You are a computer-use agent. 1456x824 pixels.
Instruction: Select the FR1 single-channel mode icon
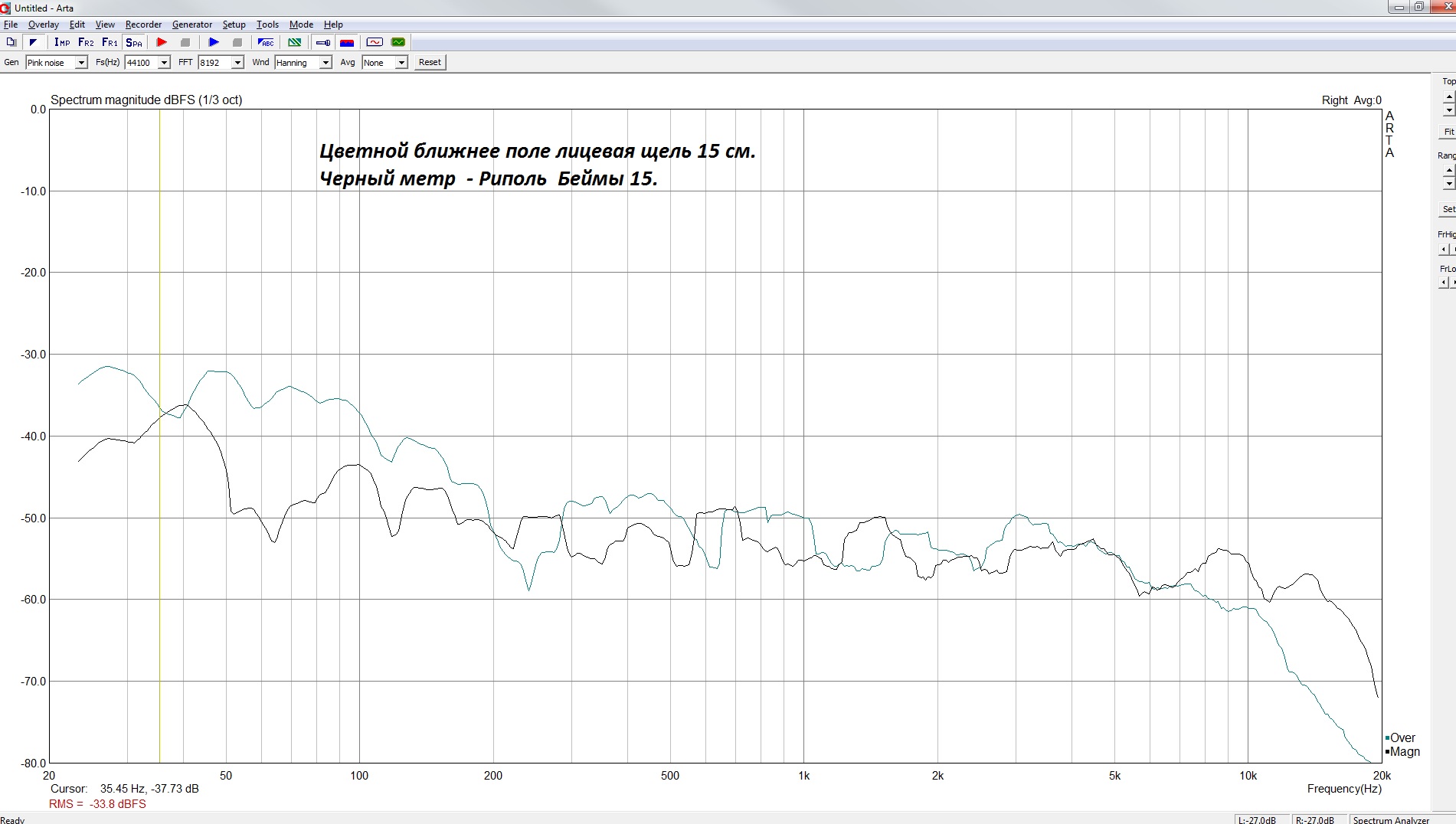coord(110,42)
